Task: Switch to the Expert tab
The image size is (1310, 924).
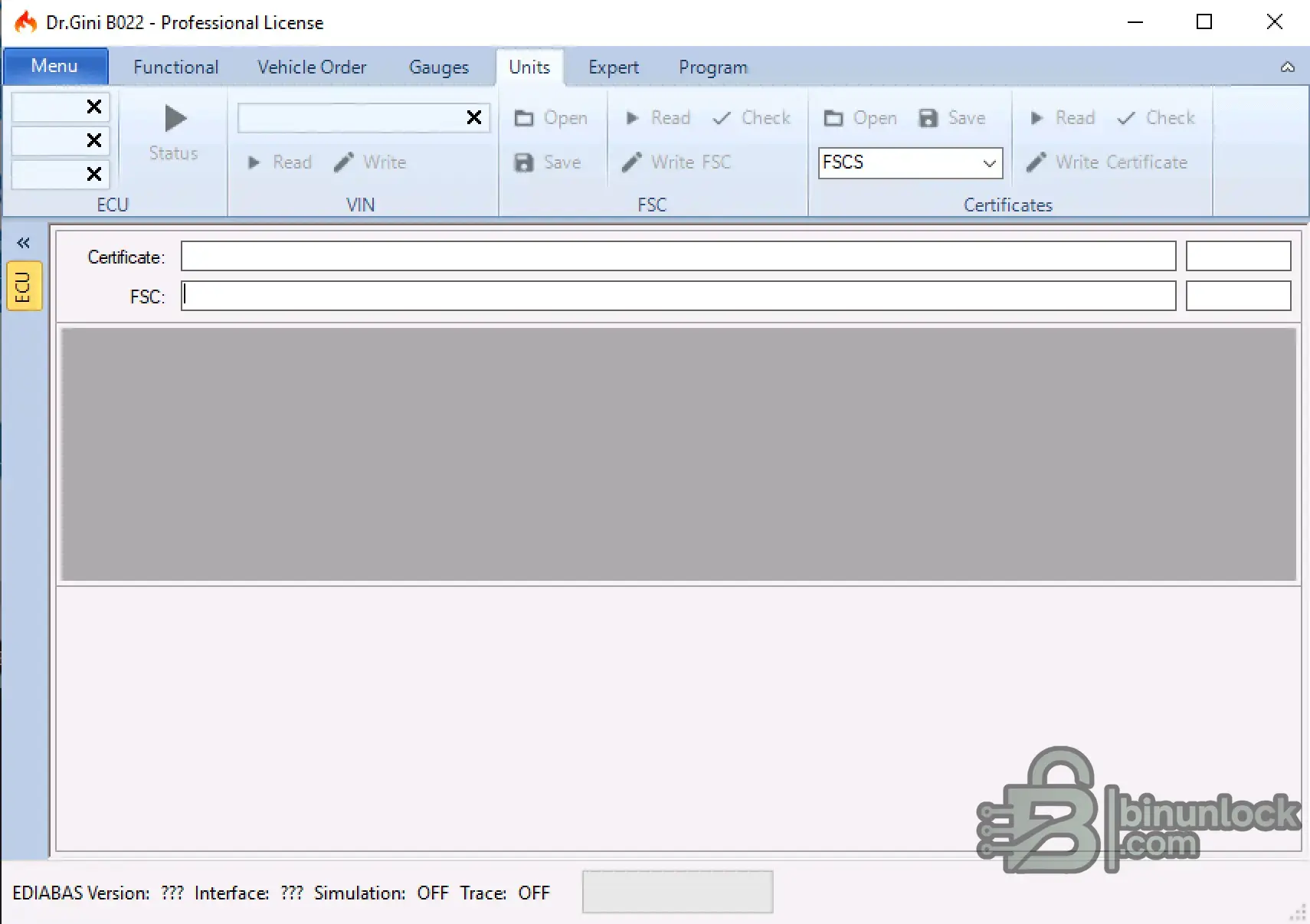Action: coord(614,67)
